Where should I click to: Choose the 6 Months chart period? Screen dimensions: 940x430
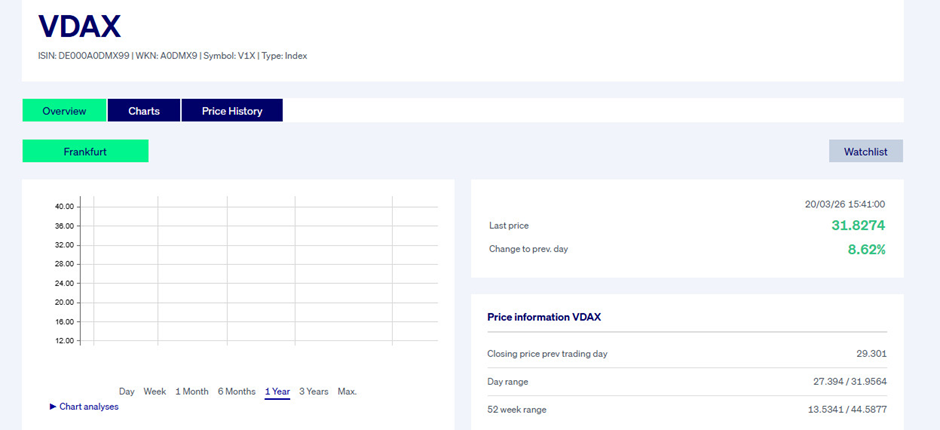coord(237,391)
